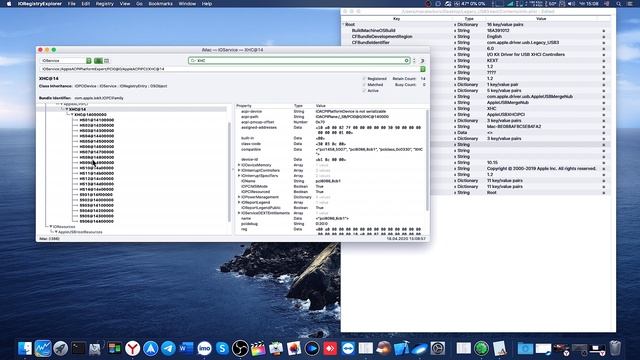Collapse the XHC@14 tree node

pyautogui.click(x=67, y=109)
